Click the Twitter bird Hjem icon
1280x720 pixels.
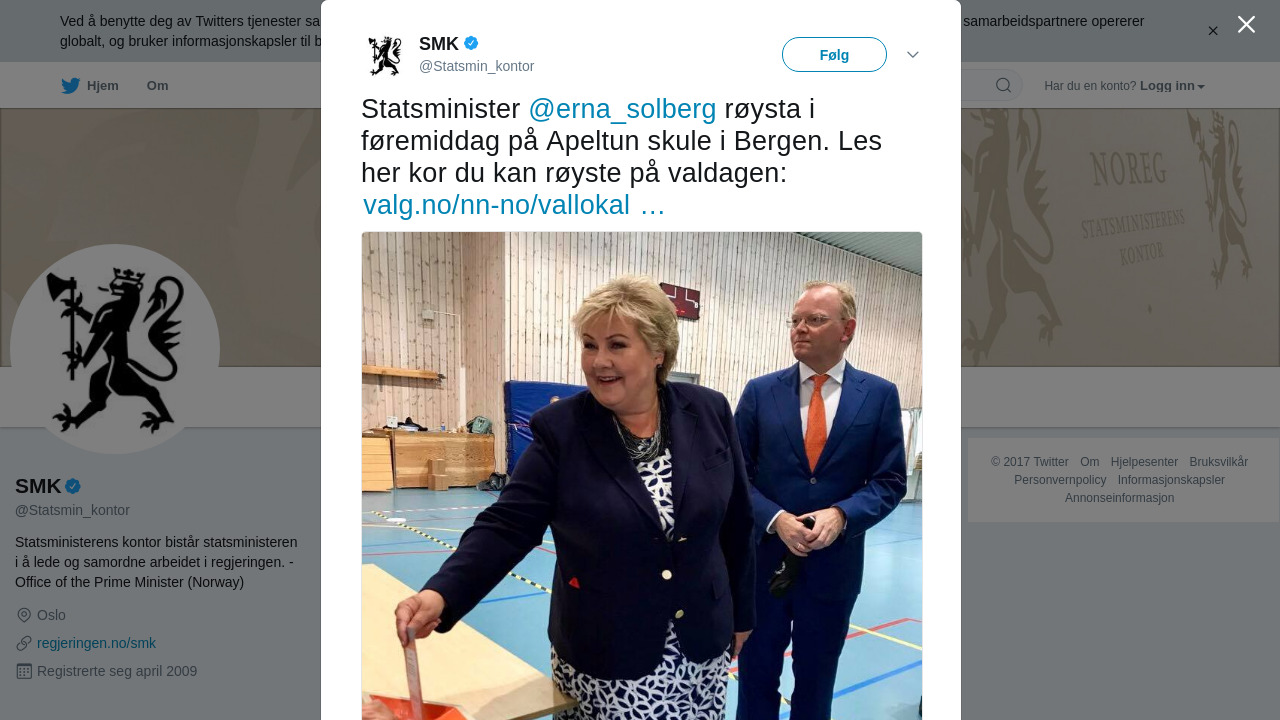click(70, 86)
